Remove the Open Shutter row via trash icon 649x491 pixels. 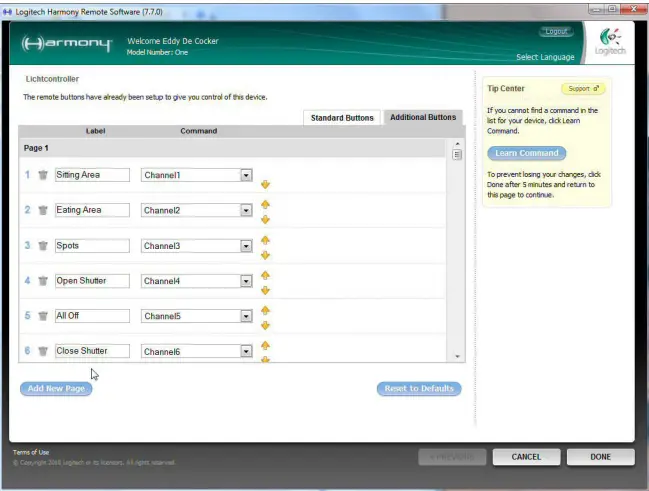pyautogui.click(x=43, y=281)
